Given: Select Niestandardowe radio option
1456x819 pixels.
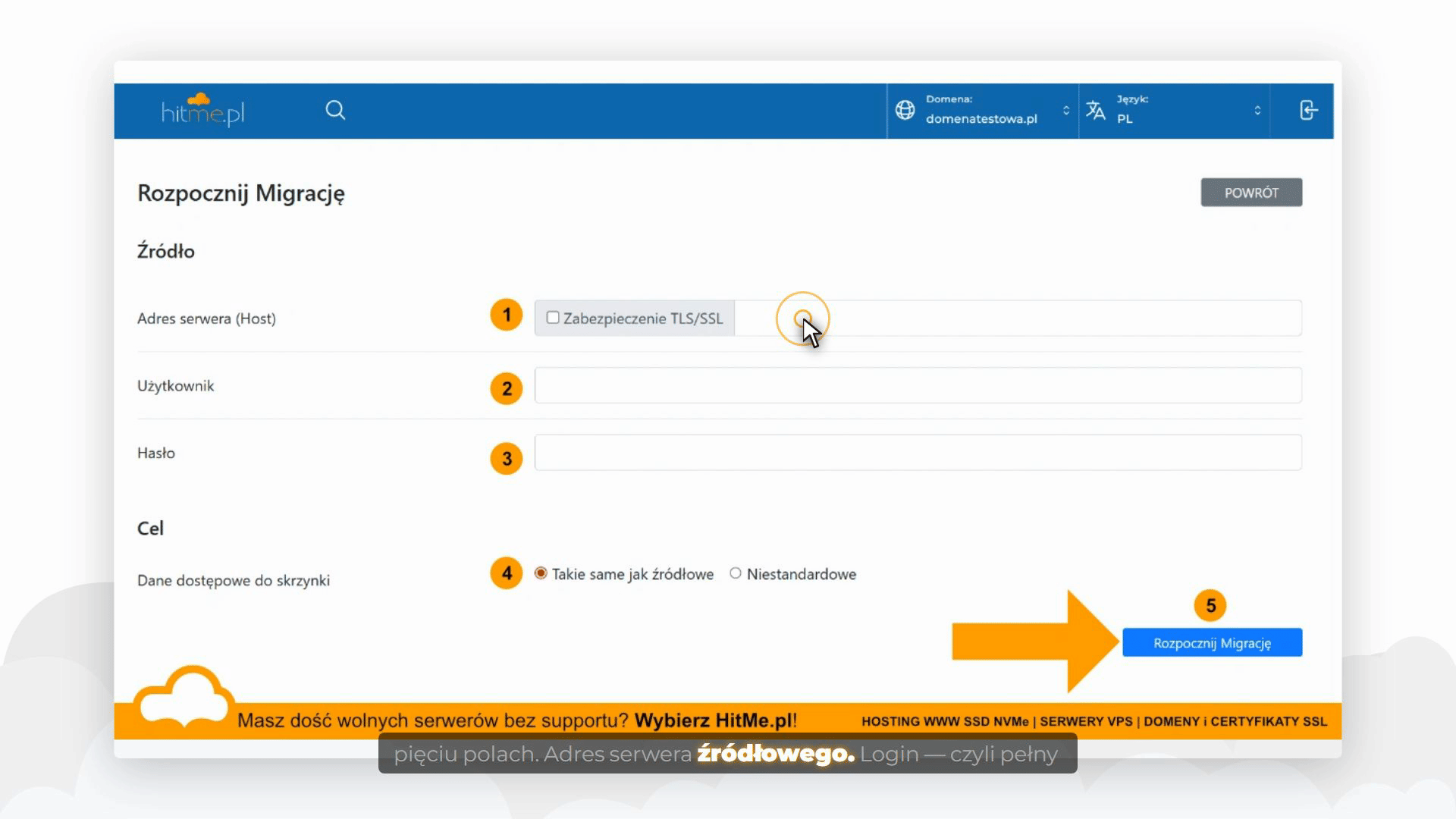Looking at the screenshot, I should click(x=736, y=573).
